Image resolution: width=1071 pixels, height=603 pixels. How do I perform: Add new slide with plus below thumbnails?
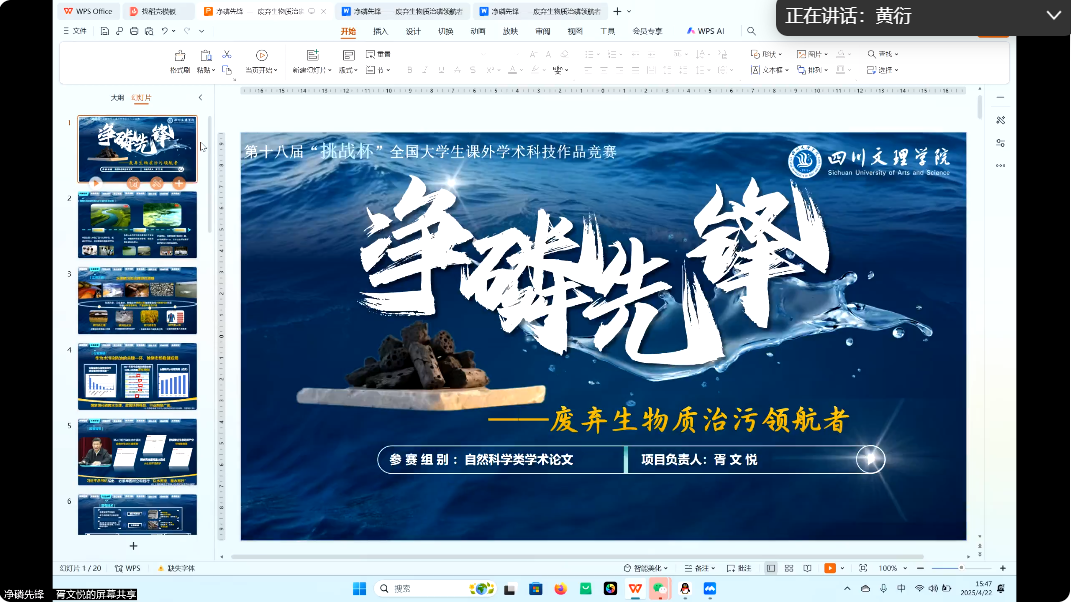(133, 546)
